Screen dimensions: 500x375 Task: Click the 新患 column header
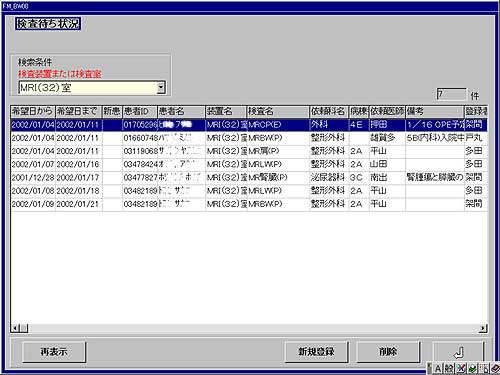[112, 111]
